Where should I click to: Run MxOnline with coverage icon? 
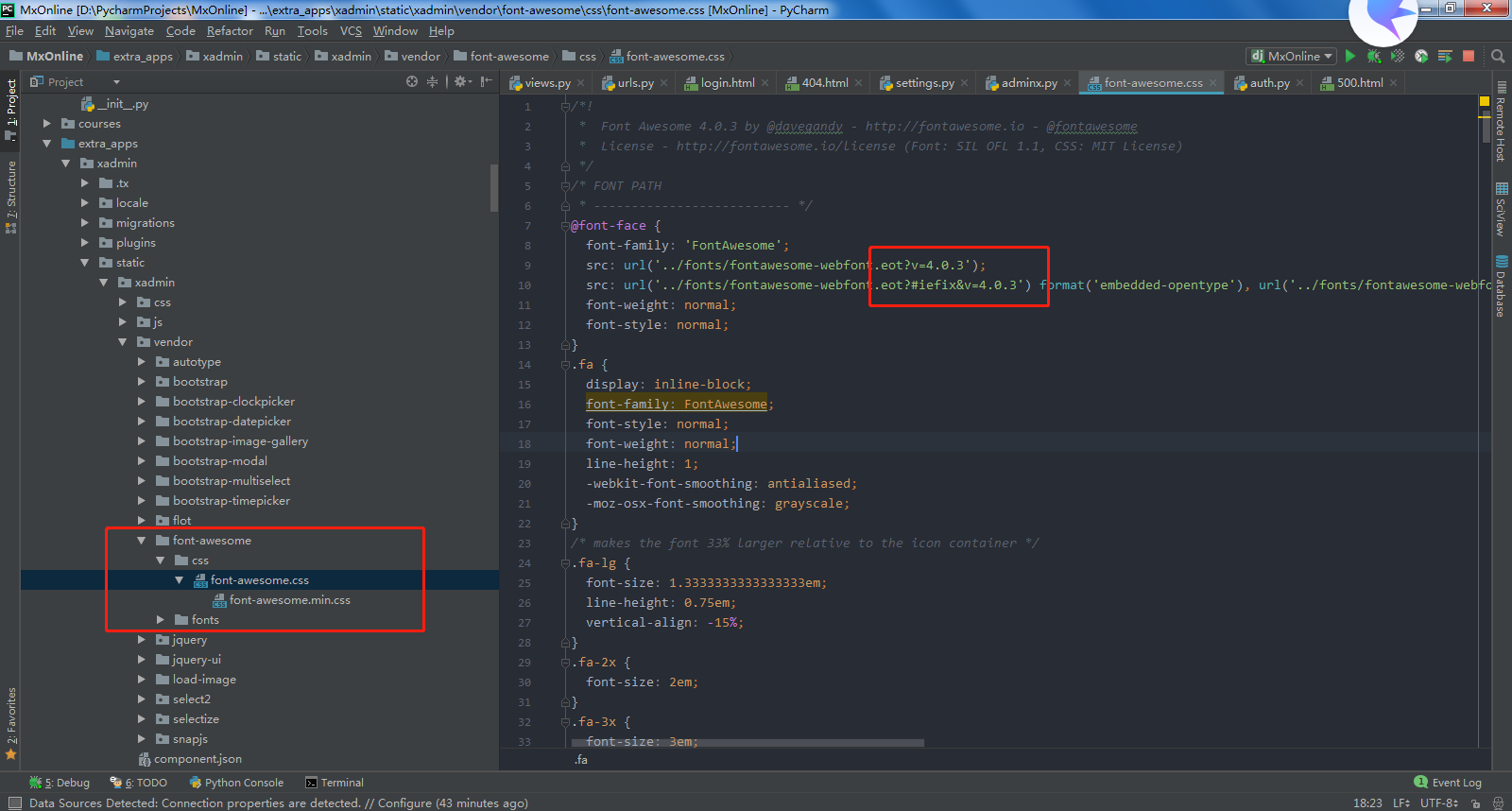tap(1398, 56)
